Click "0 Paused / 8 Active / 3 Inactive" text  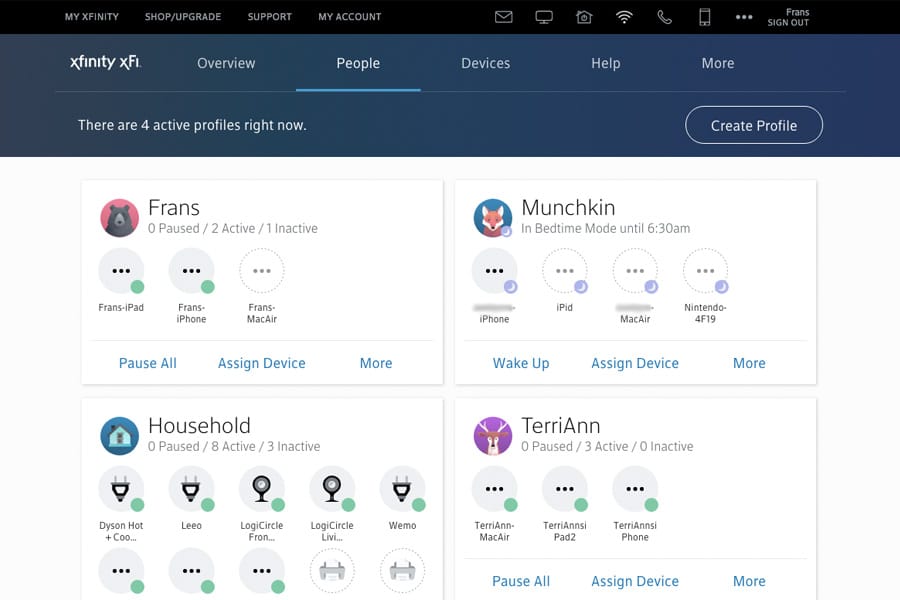click(234, 447)
